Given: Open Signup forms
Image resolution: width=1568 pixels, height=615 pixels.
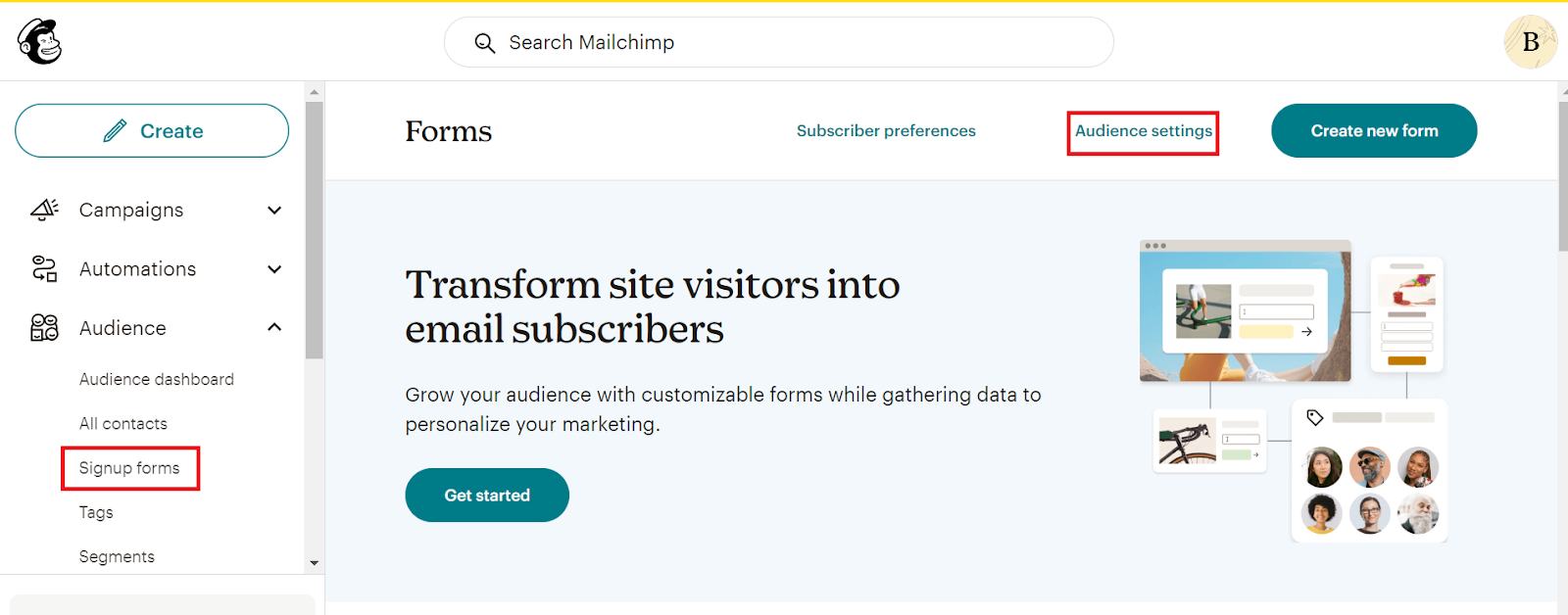Looking at the screenshot, I should (129, 468).
